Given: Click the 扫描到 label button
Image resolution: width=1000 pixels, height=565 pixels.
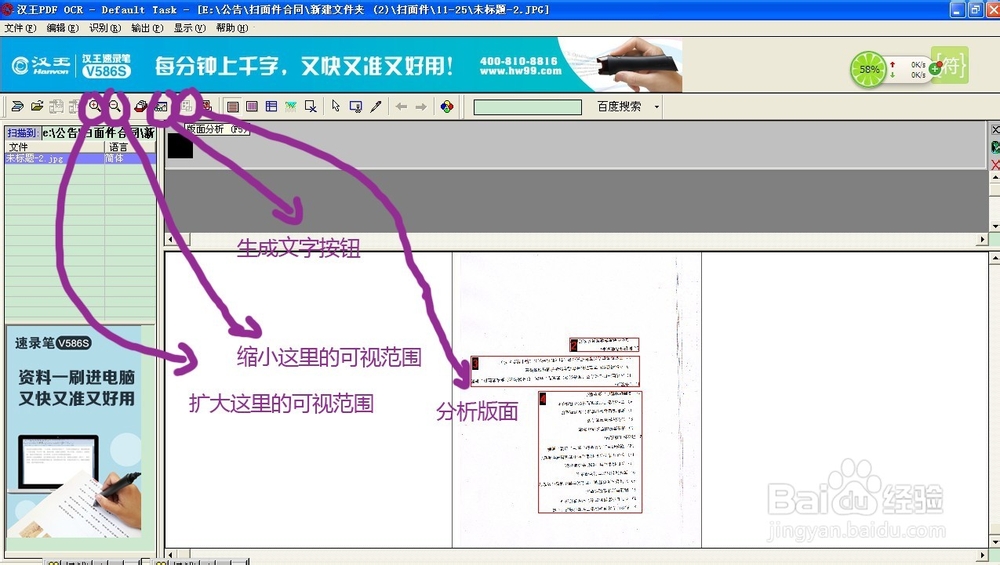Looking at the screenshot, I should point(22,133).
